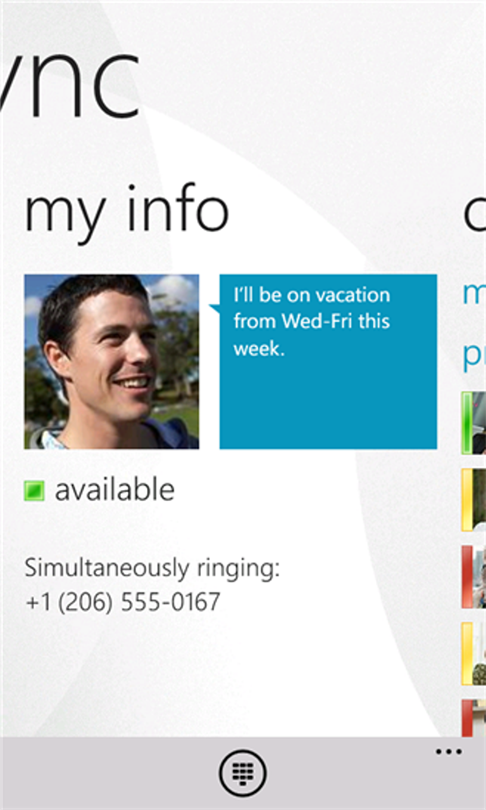Image resolution: width=486 pixels, height=810 pixels.
Task: Open the first contact with a red presence bar
Action: [x=474, y=577]
